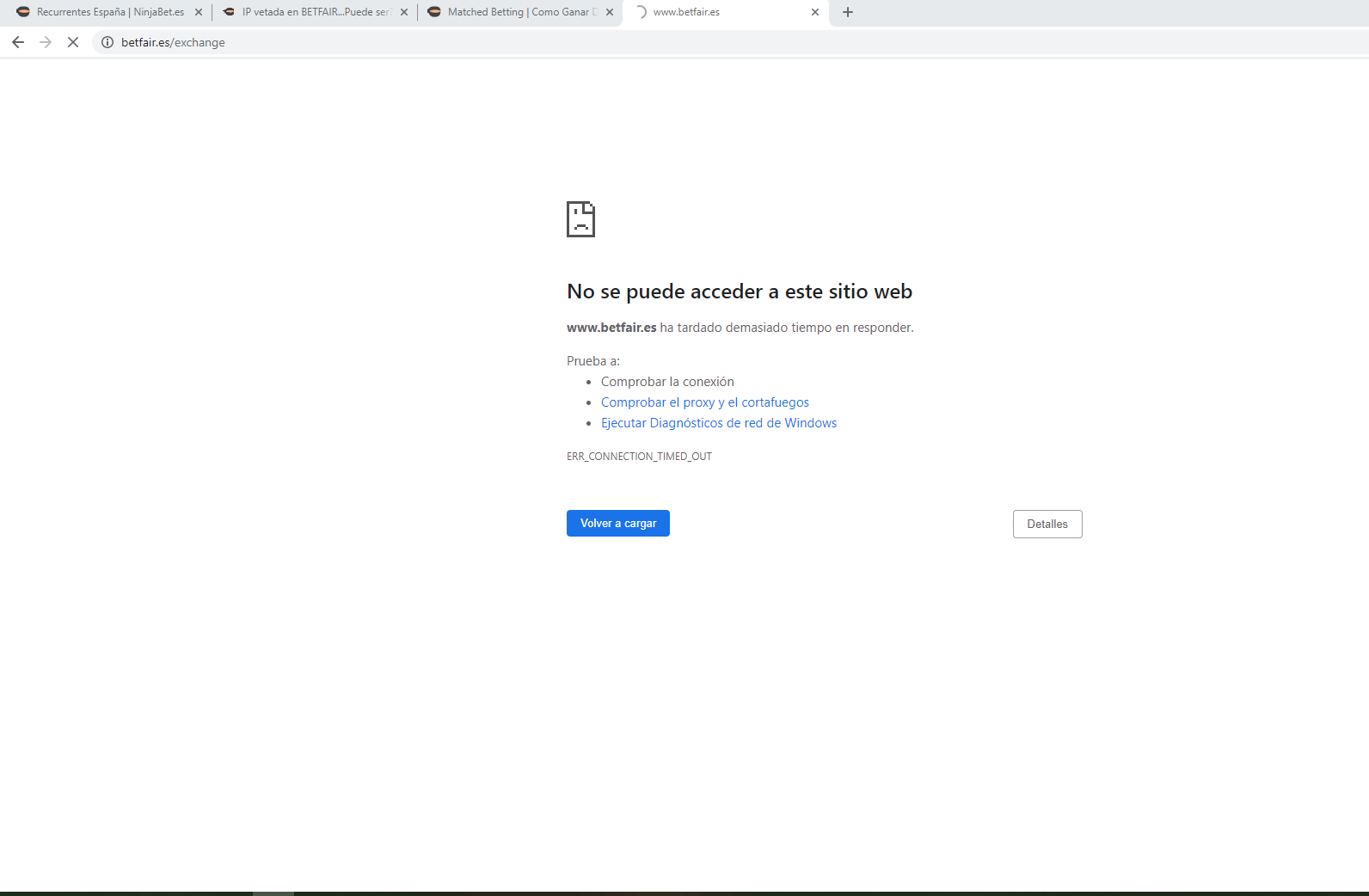Click the Volver a cargar button
The width and height of the screenshot is (1369, 896).
(x=618, y=523)
